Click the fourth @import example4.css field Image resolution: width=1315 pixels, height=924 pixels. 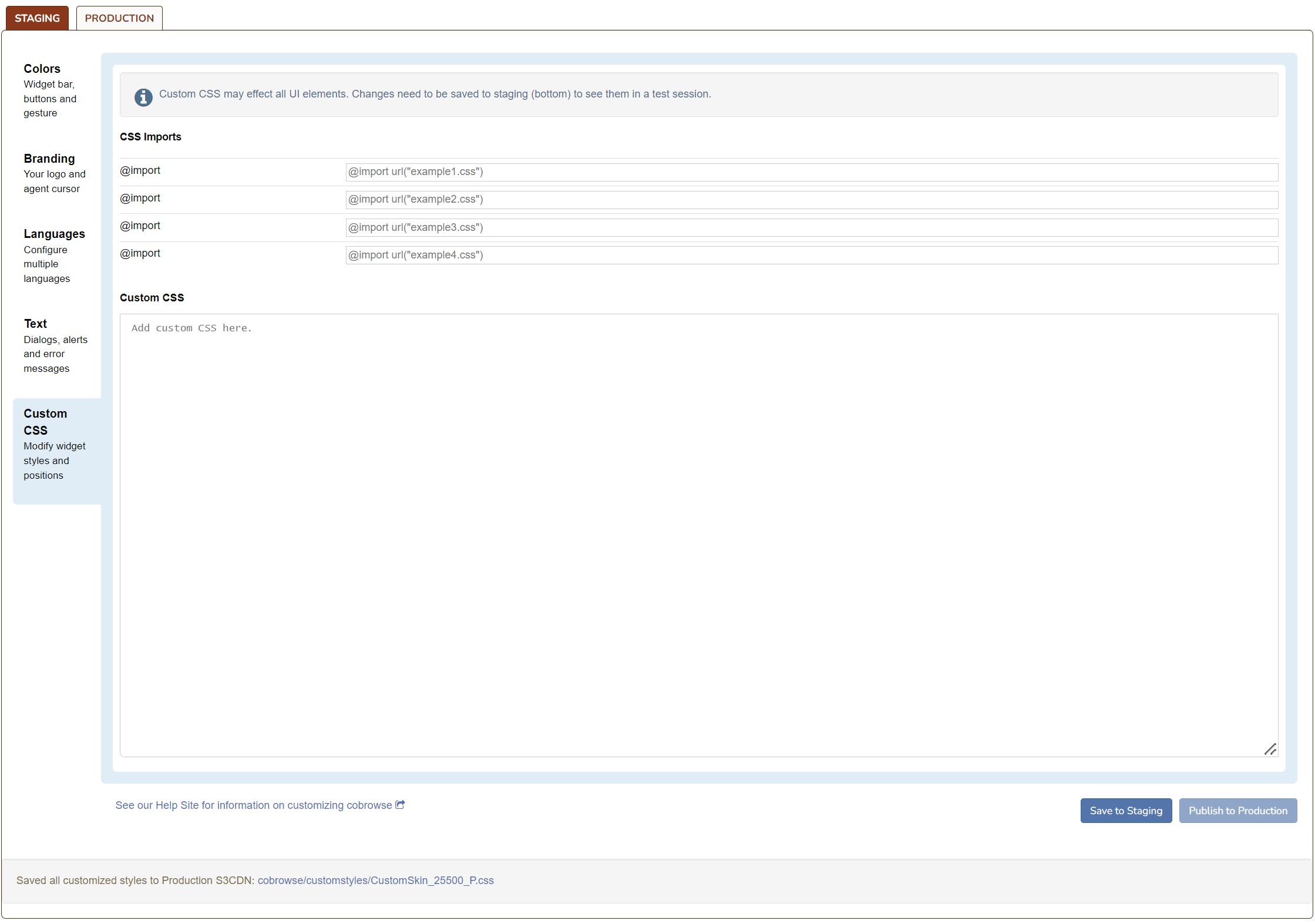[811, 255]
